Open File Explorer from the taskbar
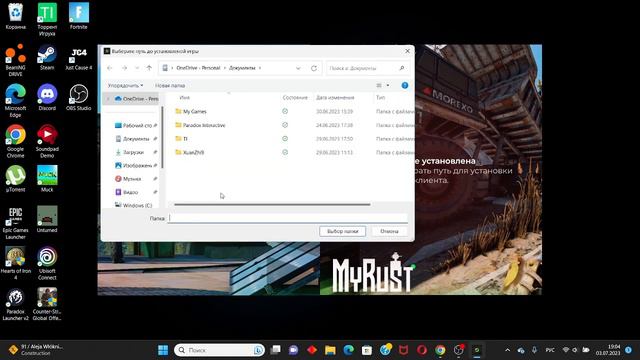640x360 pixels. click(x=330, y=350)
